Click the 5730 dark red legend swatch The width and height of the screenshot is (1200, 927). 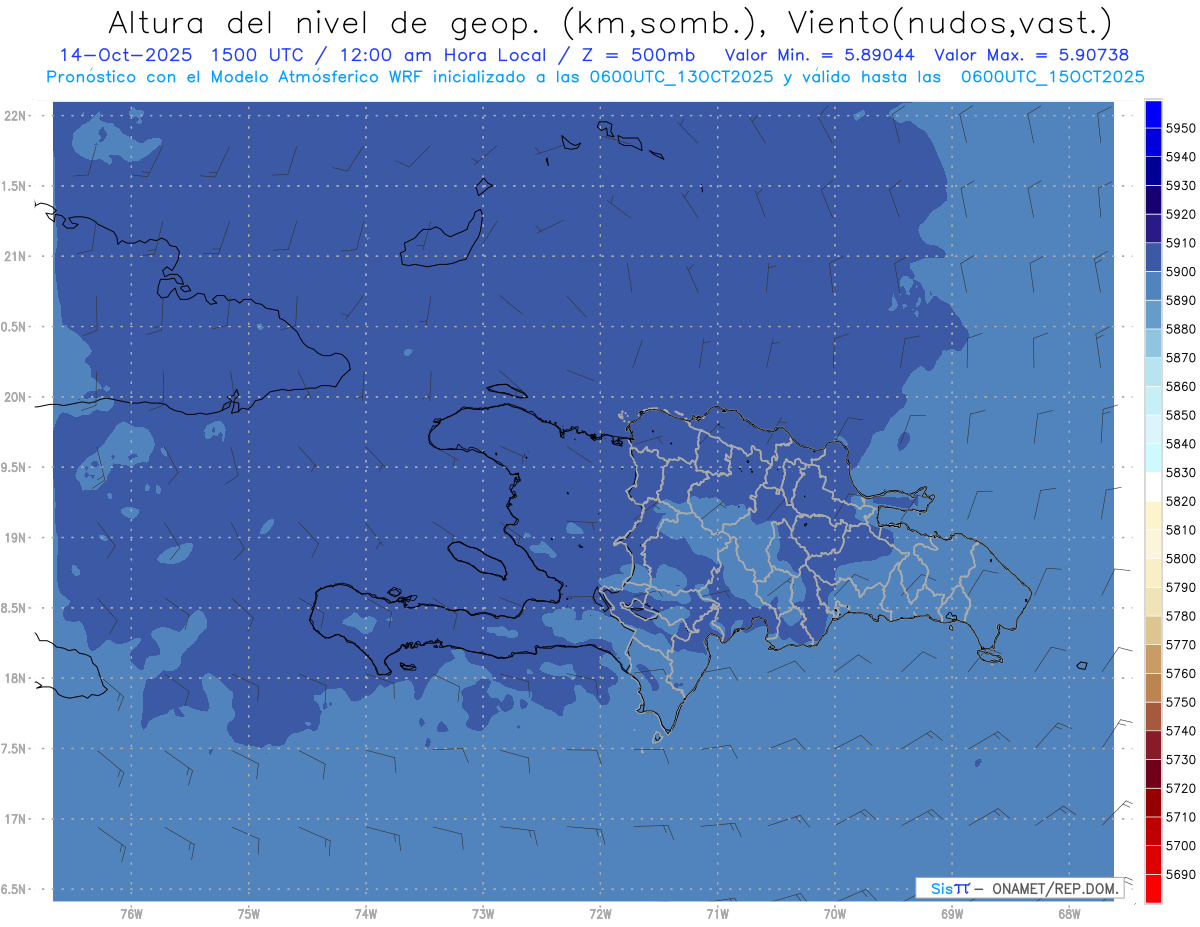click(x=1152, y=745)
